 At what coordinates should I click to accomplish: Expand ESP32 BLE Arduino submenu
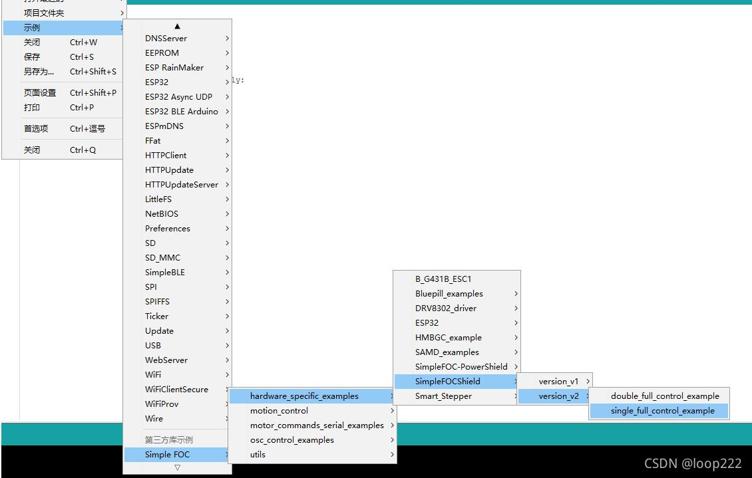[177, 111]
